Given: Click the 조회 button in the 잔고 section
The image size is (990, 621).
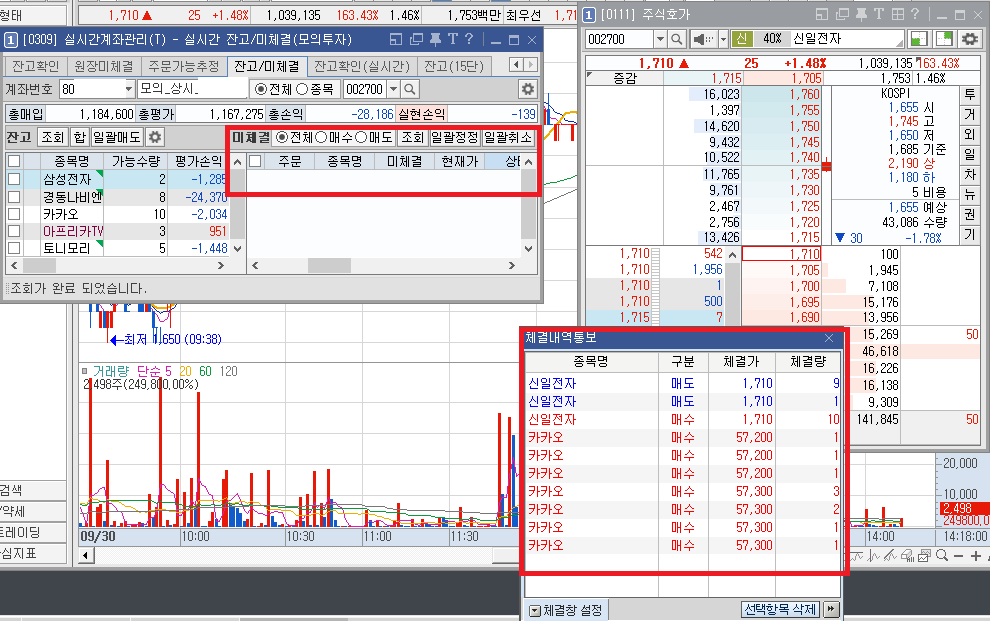Looking at the screenshot, I should click(52, 137).
